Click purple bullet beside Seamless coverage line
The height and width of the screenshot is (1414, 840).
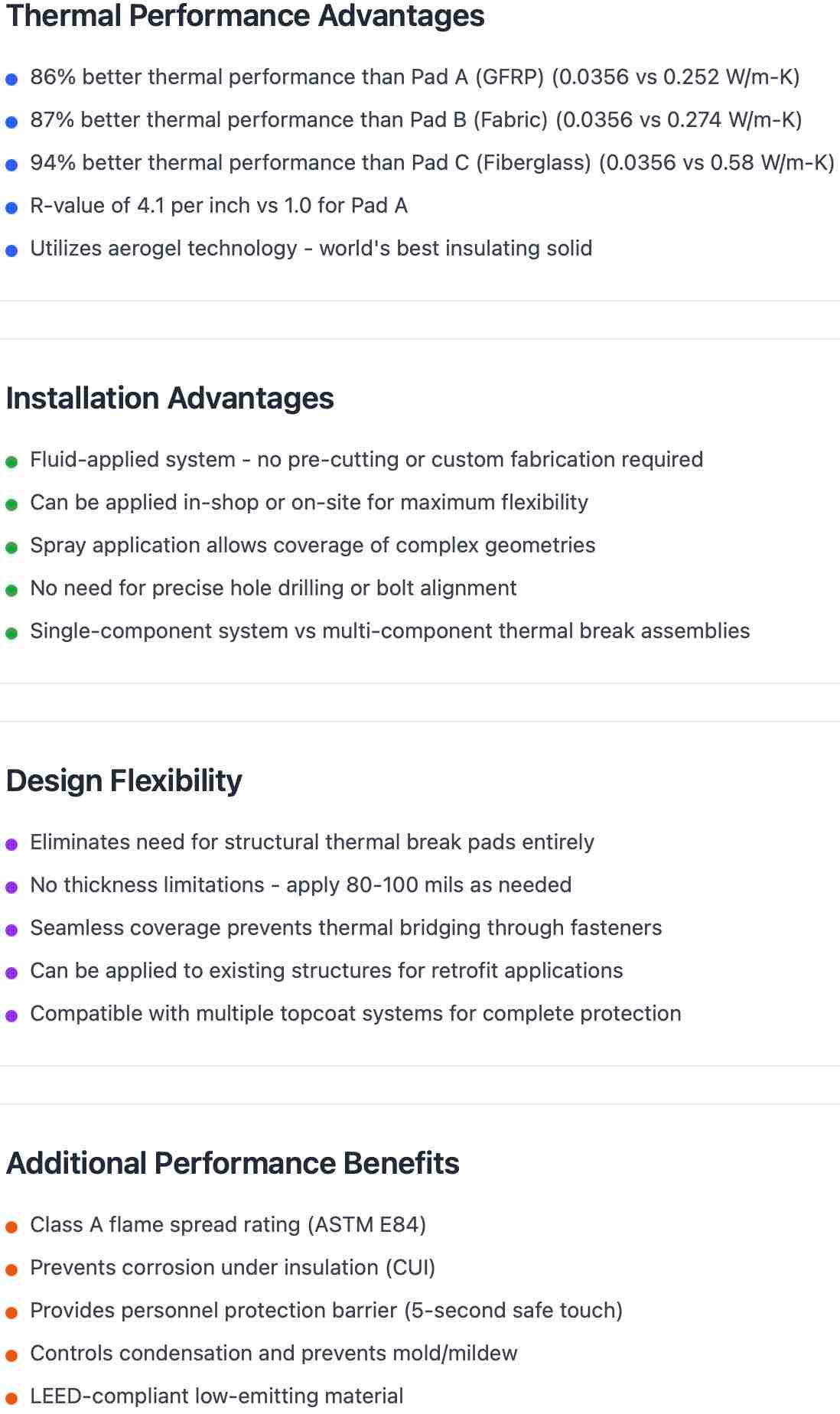point(11,930)
